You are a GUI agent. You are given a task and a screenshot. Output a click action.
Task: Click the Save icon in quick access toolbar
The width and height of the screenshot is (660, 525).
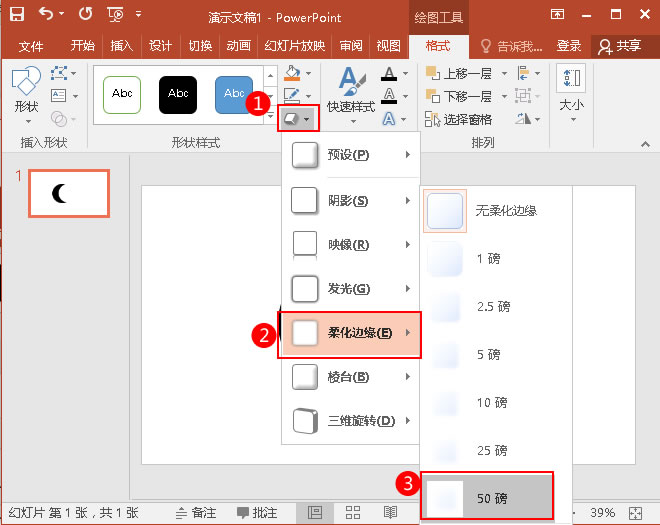(17, 15)
